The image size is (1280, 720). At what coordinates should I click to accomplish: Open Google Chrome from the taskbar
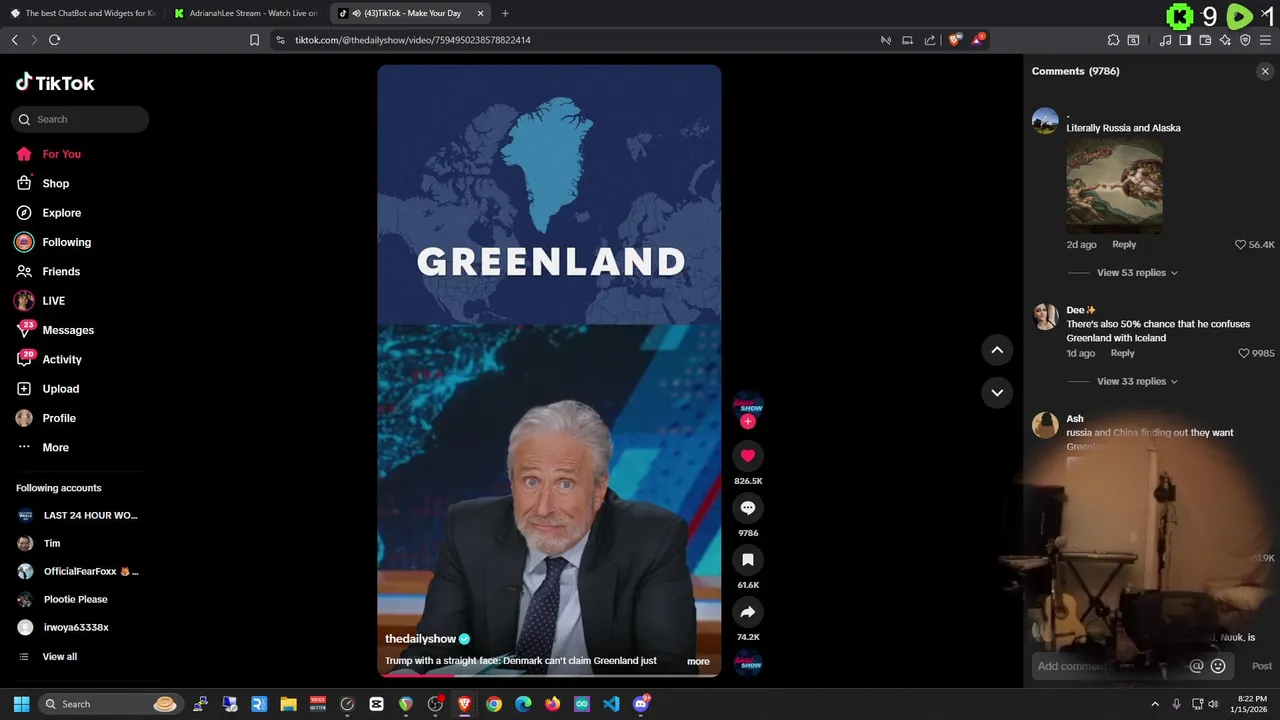(x=494, y=704)
